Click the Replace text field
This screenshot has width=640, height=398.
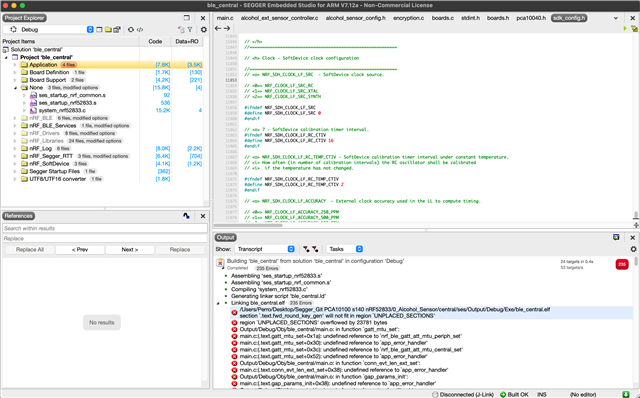[x=105, y=238]
